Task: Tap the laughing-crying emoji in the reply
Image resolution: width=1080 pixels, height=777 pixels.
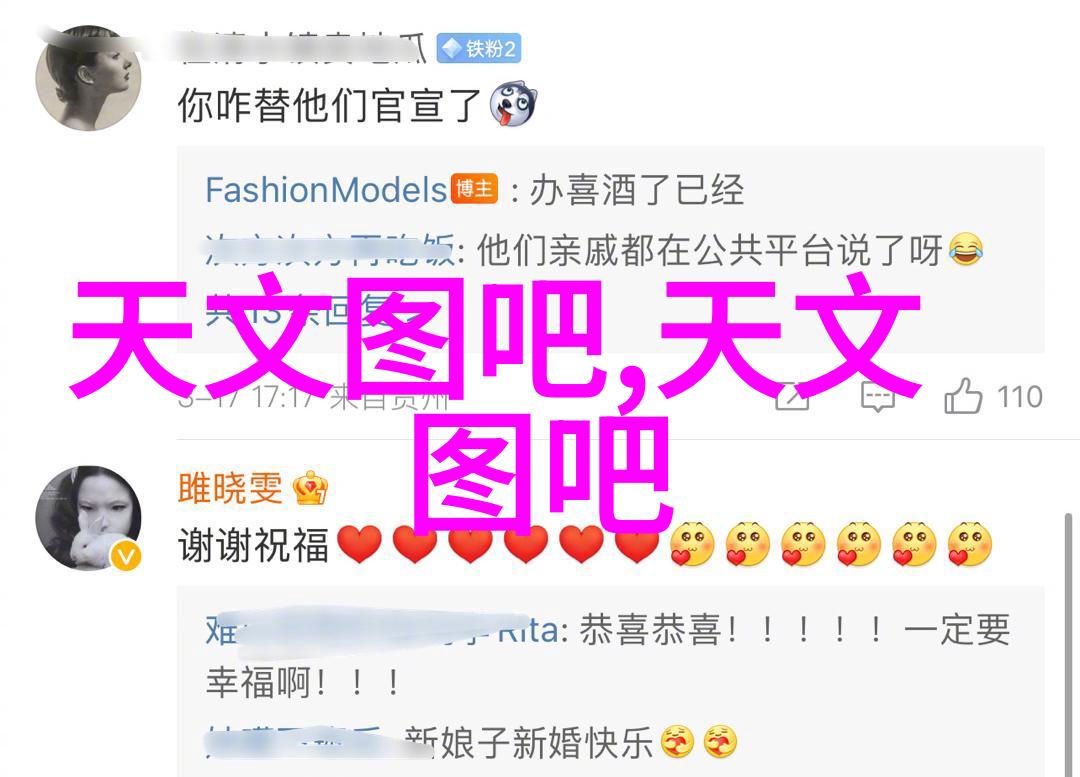Action: [x=966, y=250]
